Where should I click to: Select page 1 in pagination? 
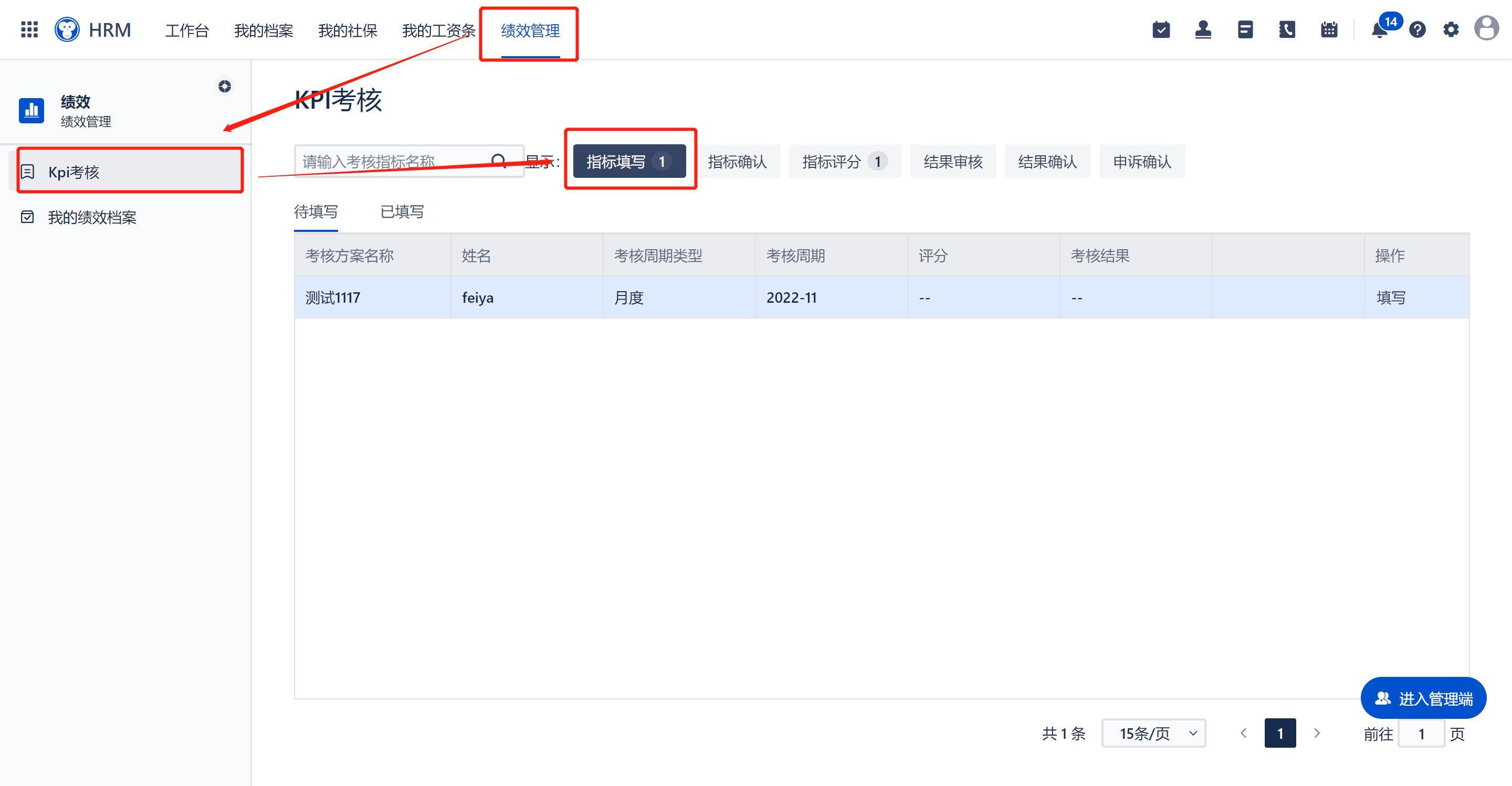click(x=1280, y=733)
